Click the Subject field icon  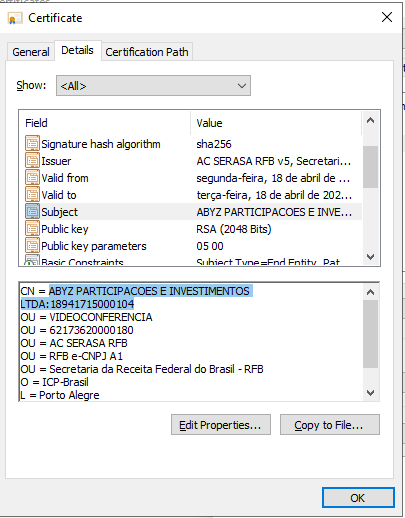[x=32, y=212]
